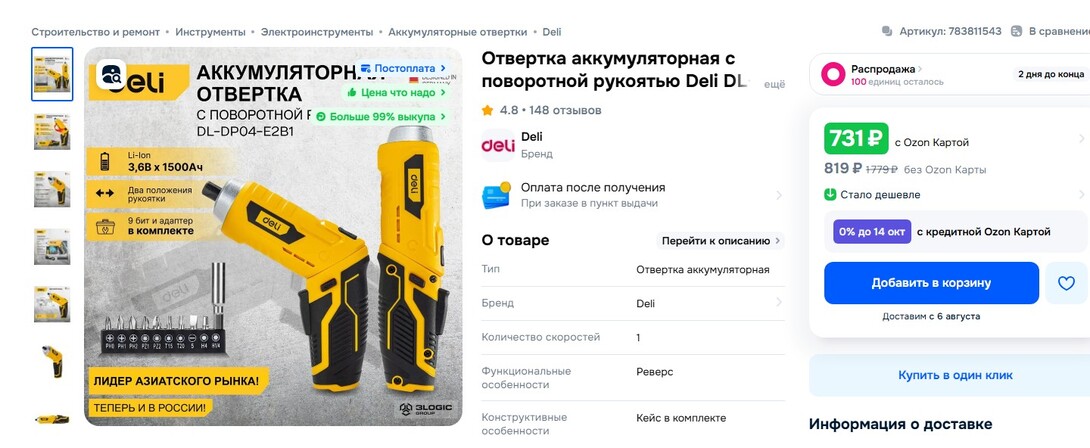Expand the Ozon Картой price chevron
The height and width of the screenshot is (448, 1090).
(1082, 138)
